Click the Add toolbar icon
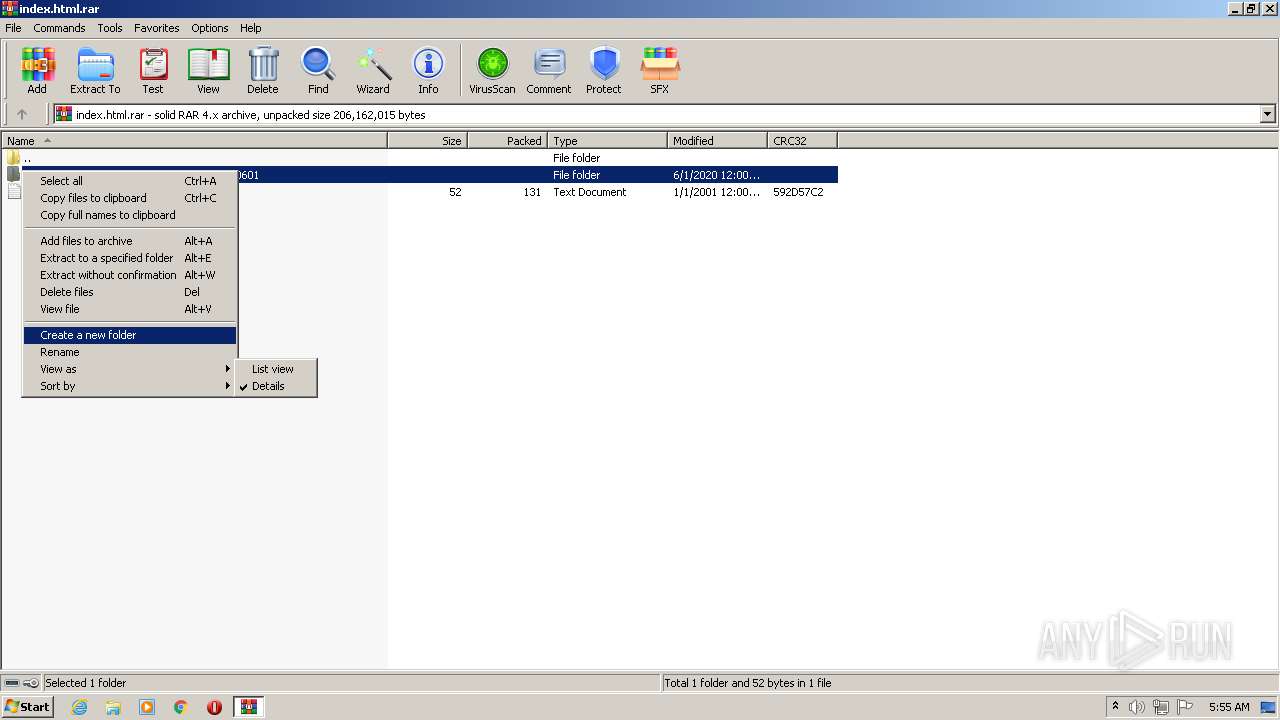Screen dimensions: 1280x720 tap(37, 71)
